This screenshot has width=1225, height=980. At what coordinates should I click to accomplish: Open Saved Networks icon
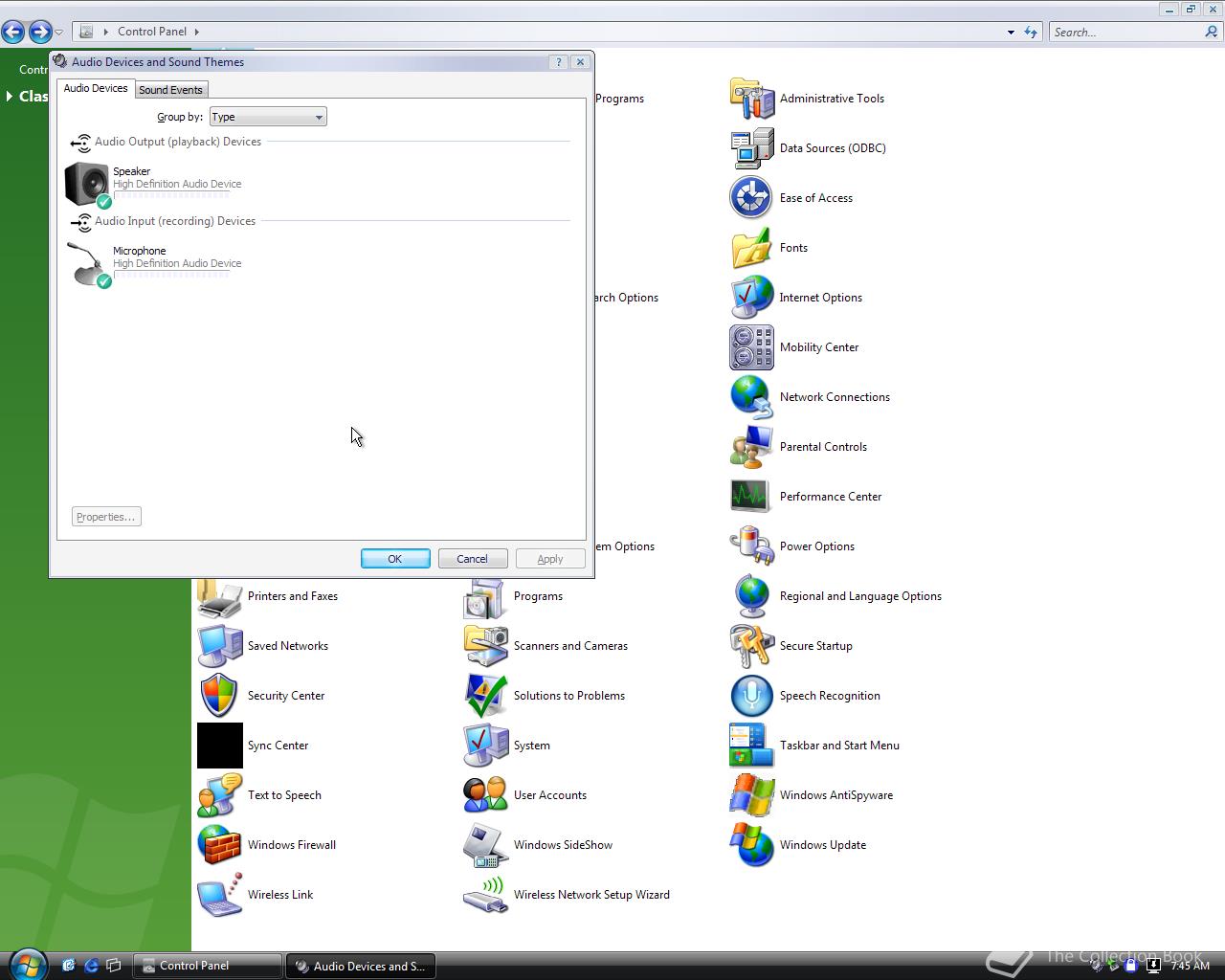[219, 646]
